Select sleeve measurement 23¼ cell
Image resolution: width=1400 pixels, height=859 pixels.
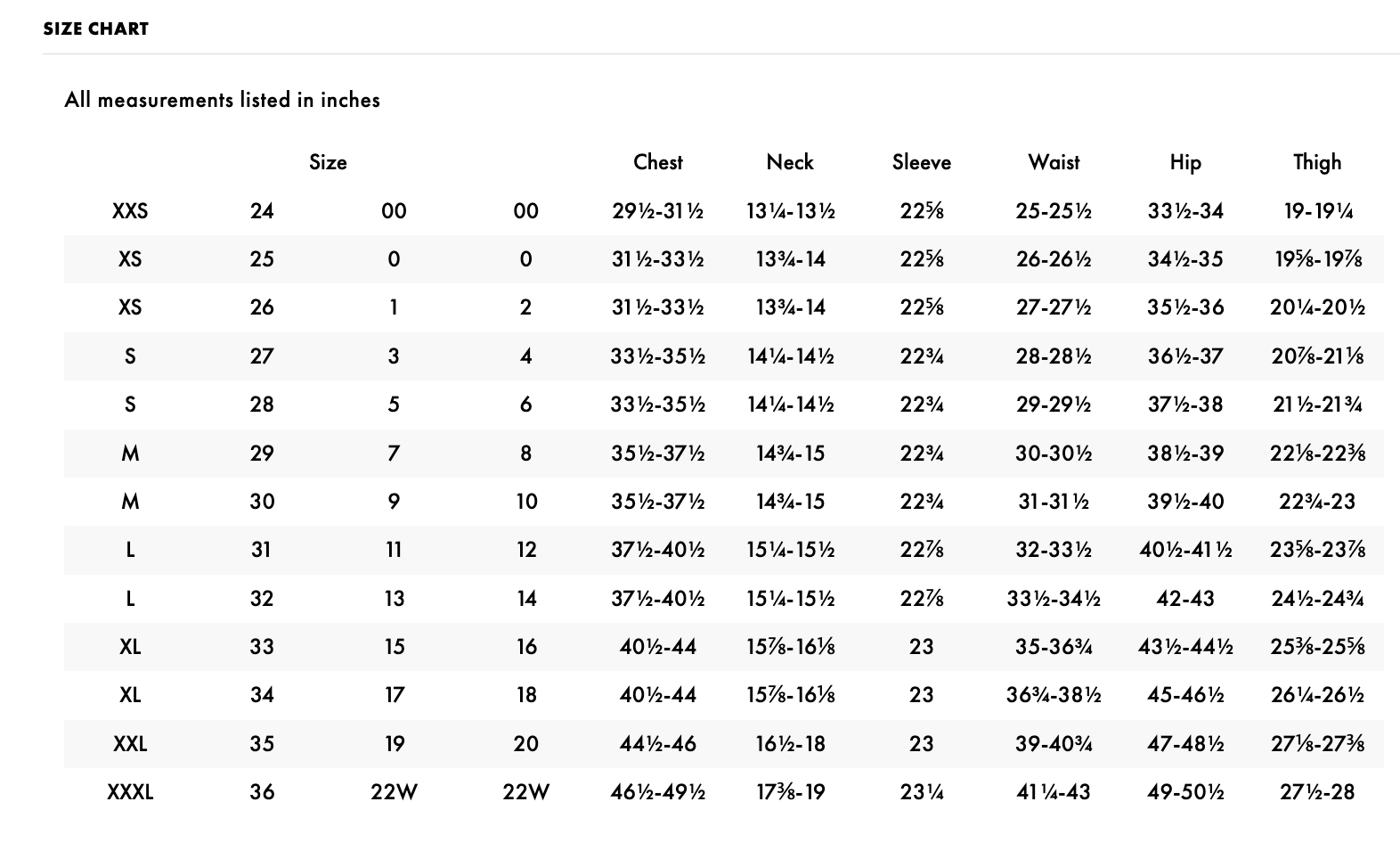[922, 791]
